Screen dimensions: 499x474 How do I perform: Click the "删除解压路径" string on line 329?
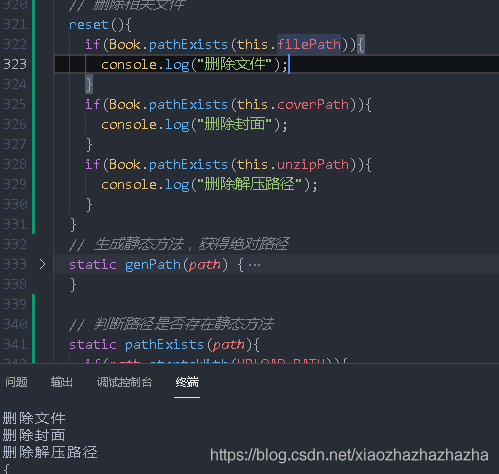[x=249, y=184]
